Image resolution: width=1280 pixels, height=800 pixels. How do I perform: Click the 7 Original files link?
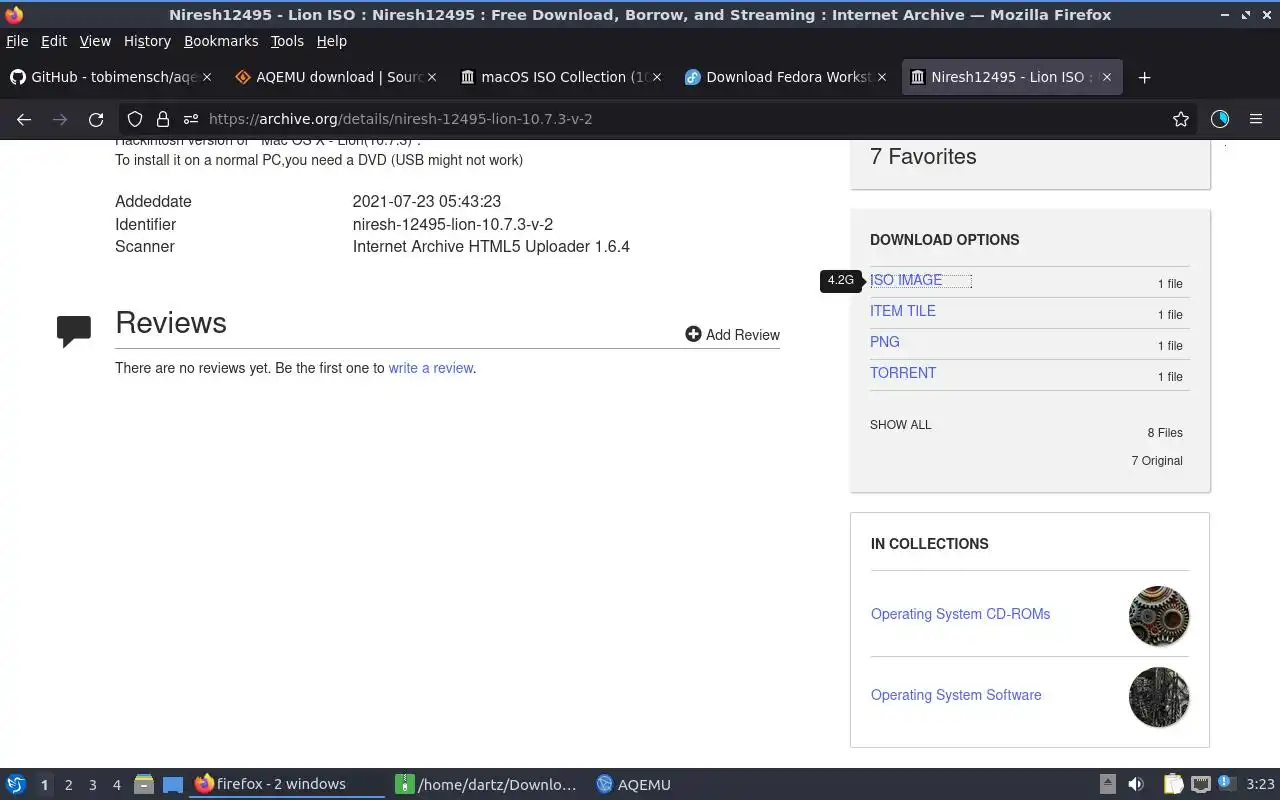(1157, 461)
